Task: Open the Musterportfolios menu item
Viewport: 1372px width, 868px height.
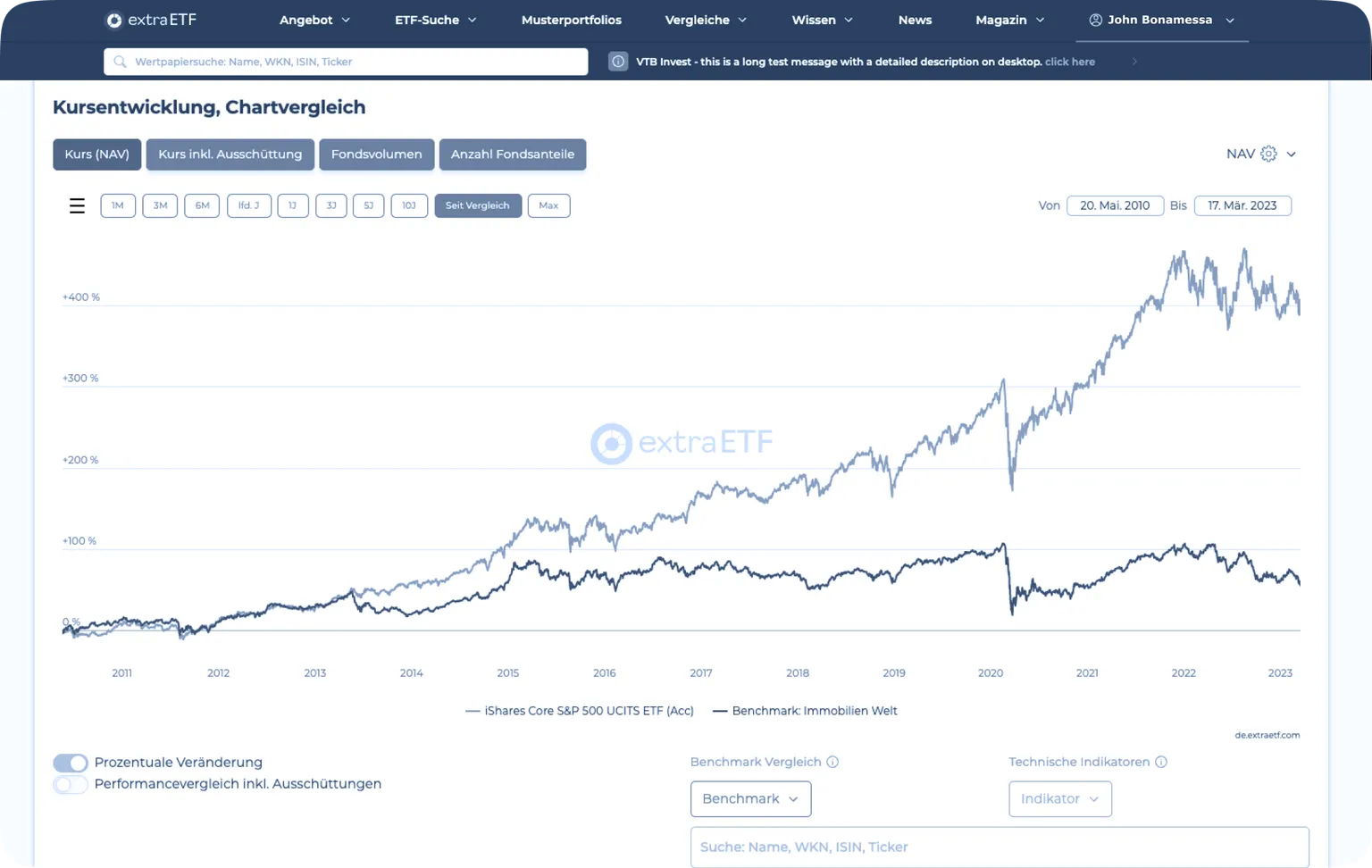Action: click(572, 20)
